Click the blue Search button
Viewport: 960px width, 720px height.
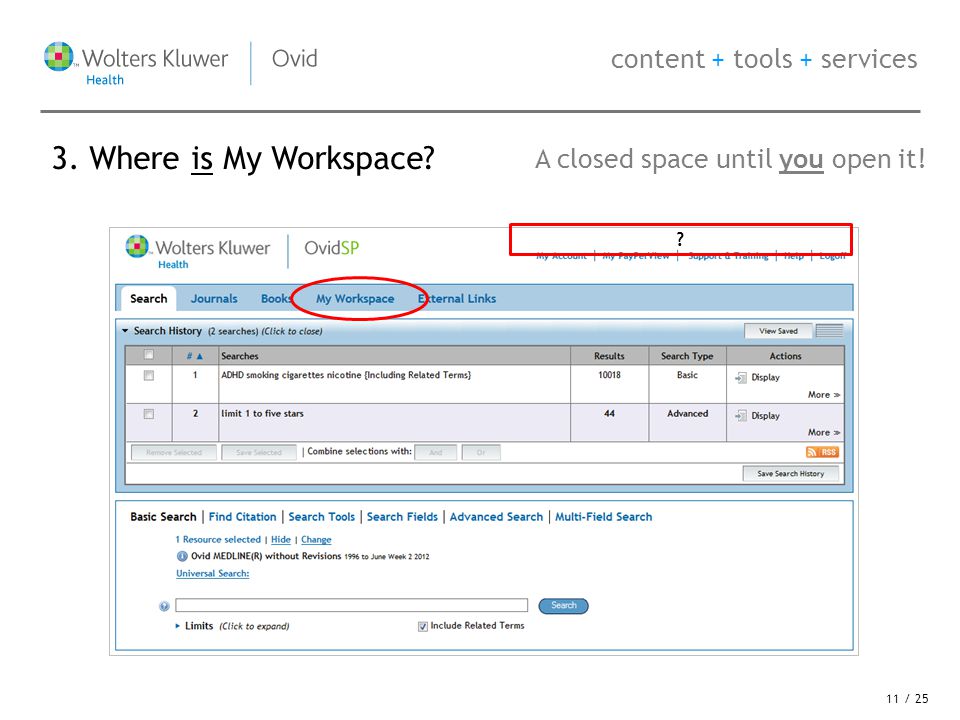click(x=563, y=606)
